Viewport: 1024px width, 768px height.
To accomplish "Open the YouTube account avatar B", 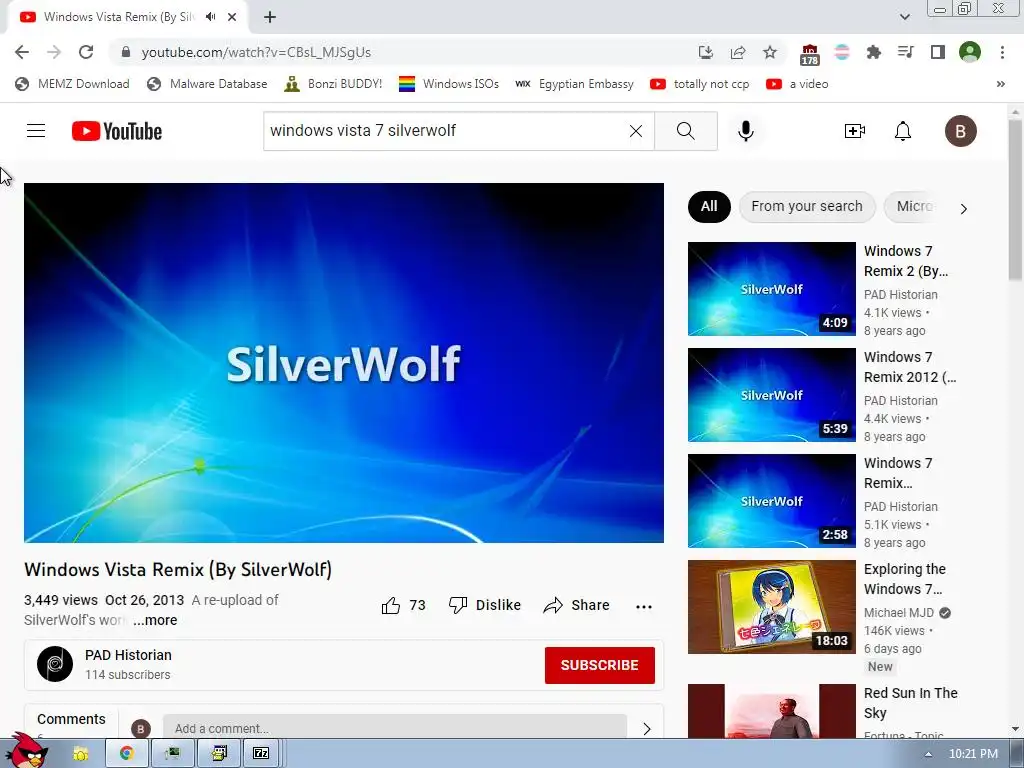I will pos(961,131).
